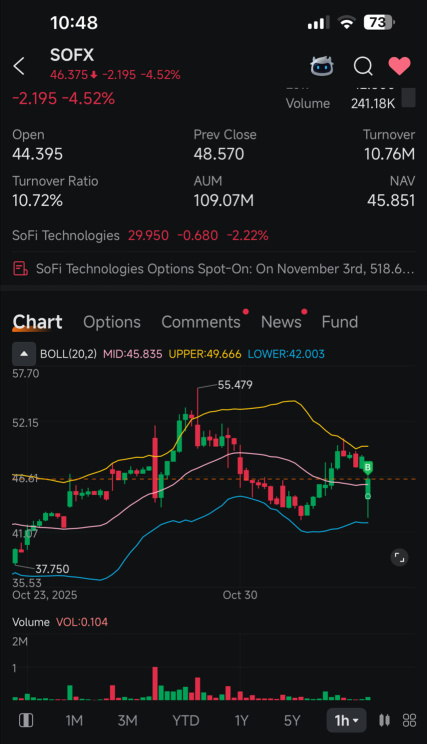Open the Fund tab

point(340,322)
